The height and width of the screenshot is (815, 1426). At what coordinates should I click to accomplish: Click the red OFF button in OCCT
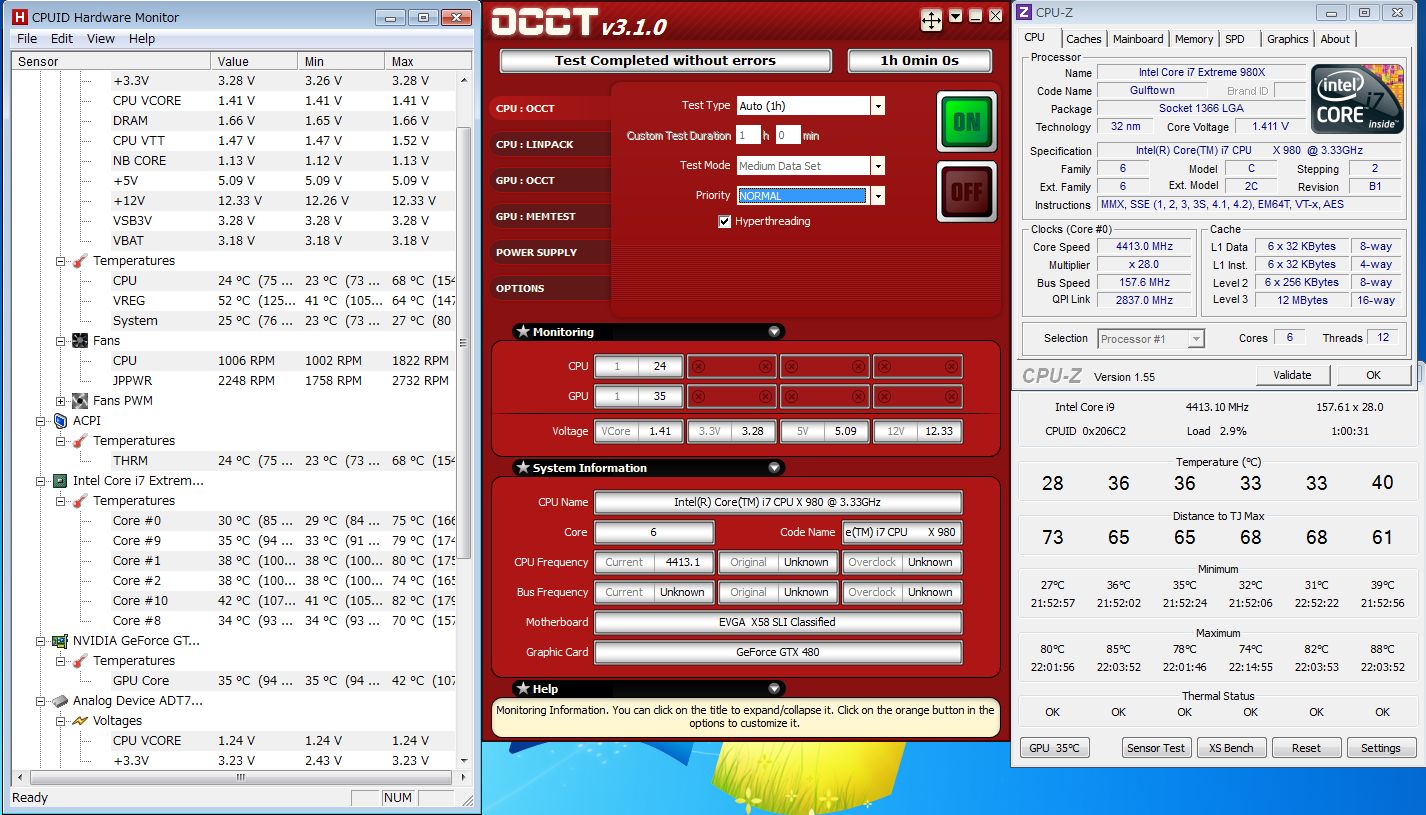coord(967,191)
